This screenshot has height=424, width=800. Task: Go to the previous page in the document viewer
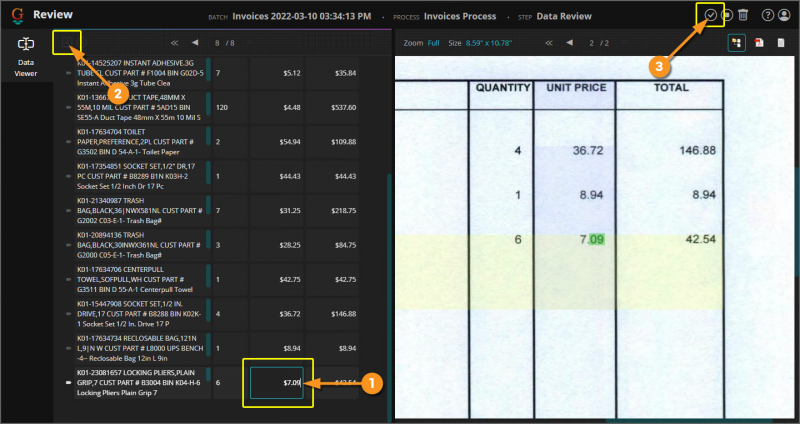coord(569,43)
